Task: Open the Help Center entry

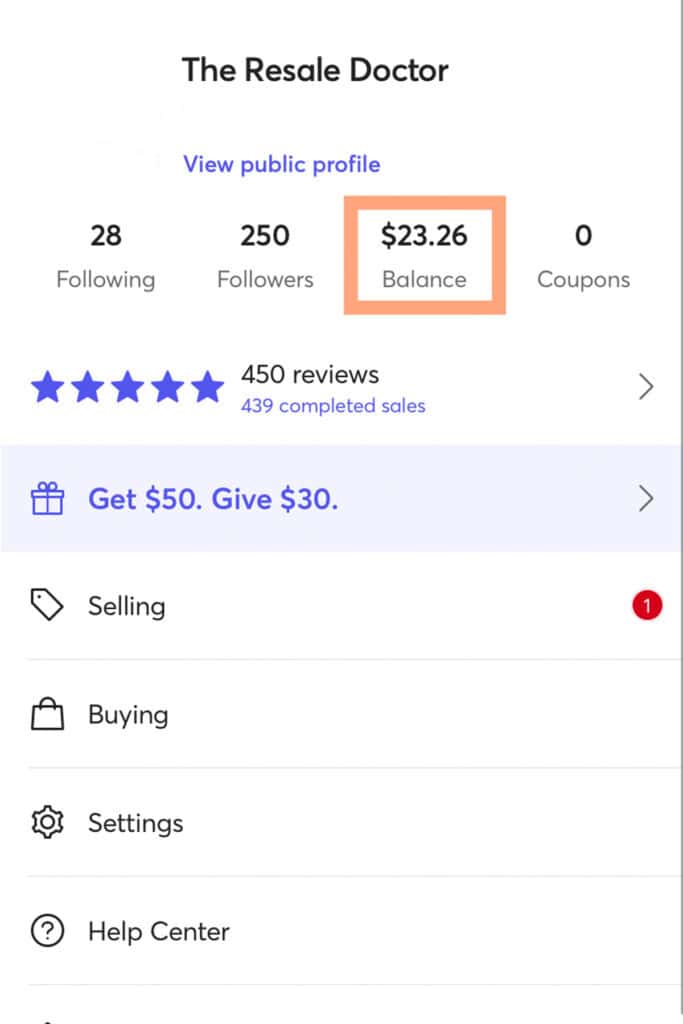Action: point(342,931)
